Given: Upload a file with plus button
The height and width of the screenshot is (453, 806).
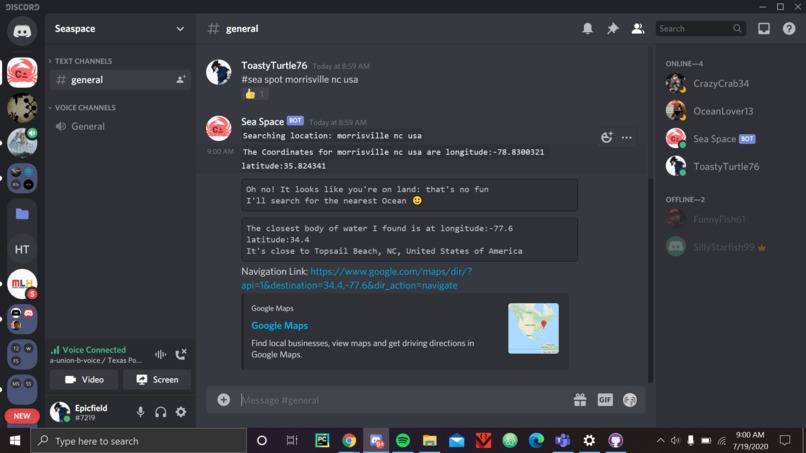Looking at the screenshot, I should point(224,400).
